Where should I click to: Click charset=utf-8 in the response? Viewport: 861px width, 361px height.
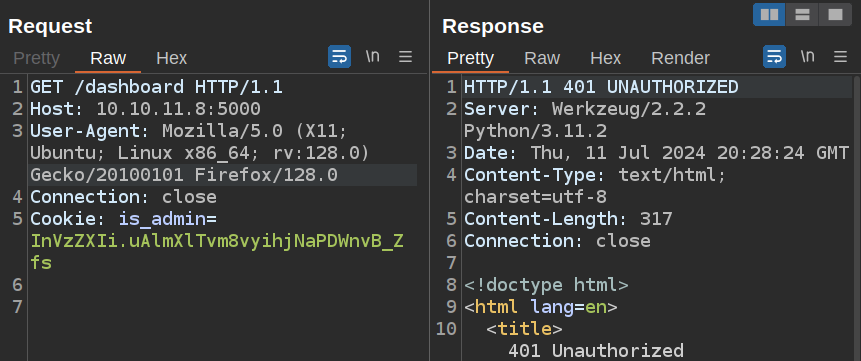535,197
